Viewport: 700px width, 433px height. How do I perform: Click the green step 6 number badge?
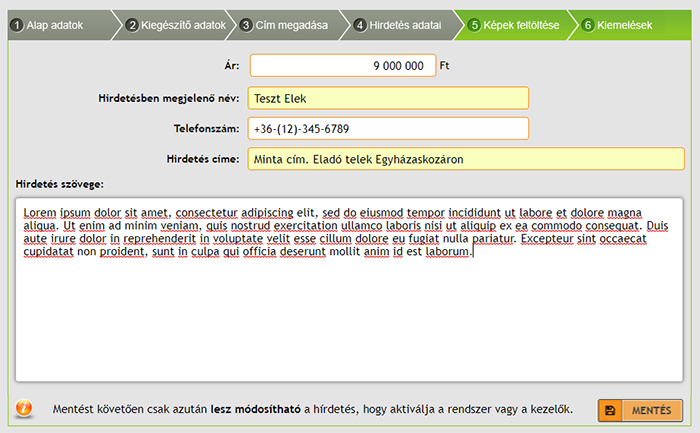tap(588, 24)
